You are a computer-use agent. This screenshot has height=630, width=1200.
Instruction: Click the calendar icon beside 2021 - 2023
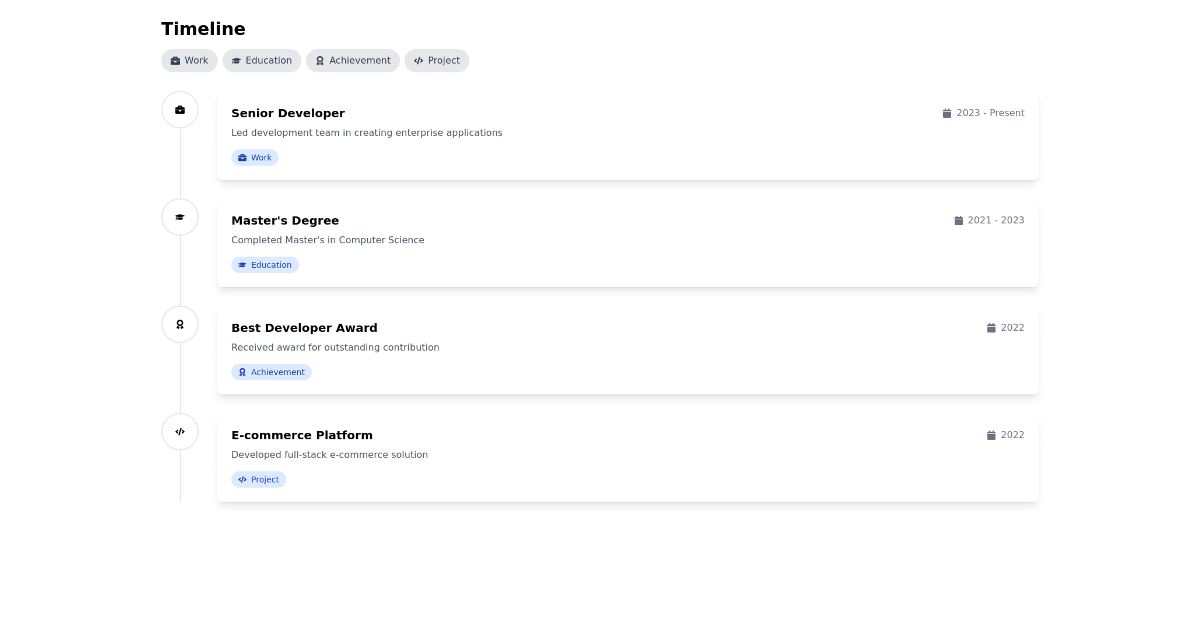(958, 220)
